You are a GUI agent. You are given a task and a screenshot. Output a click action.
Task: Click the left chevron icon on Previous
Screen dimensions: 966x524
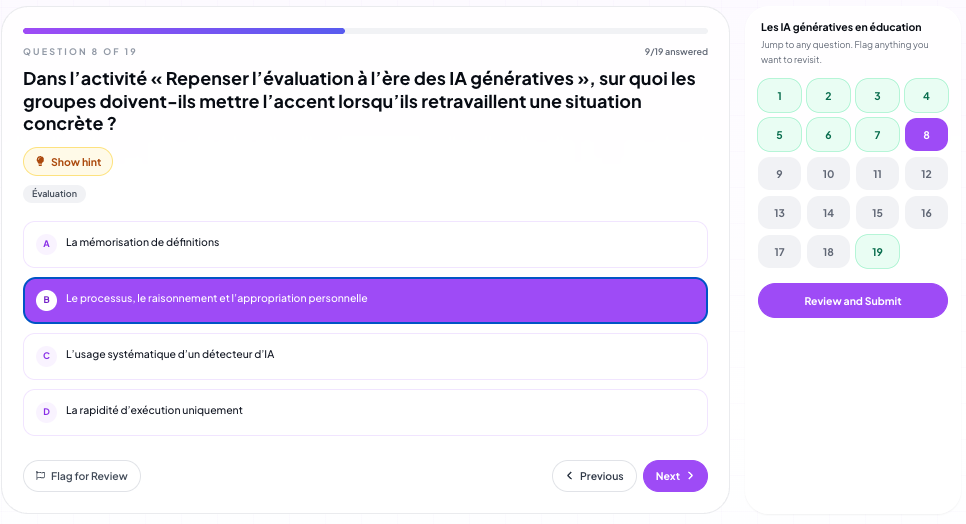[570, 475]
